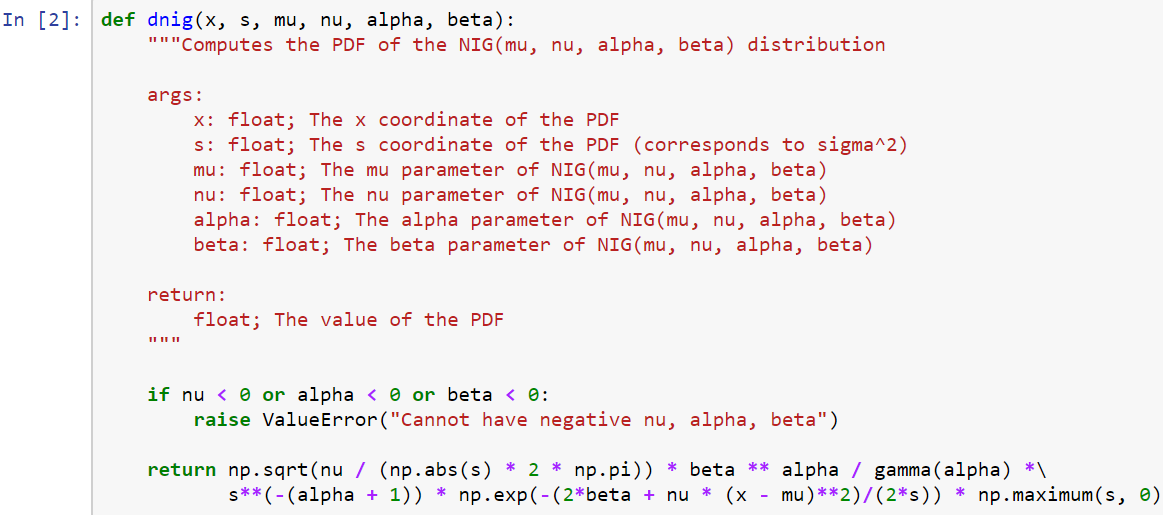Click np.sqrt in the return statement
Screen dimensions: 1163x515
tap(263, 470)
